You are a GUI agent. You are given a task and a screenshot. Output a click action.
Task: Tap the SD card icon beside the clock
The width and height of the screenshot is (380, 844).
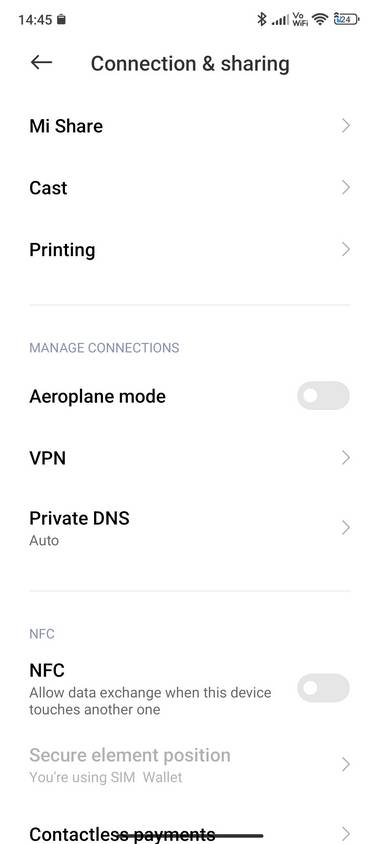click(x=61, y=20)
